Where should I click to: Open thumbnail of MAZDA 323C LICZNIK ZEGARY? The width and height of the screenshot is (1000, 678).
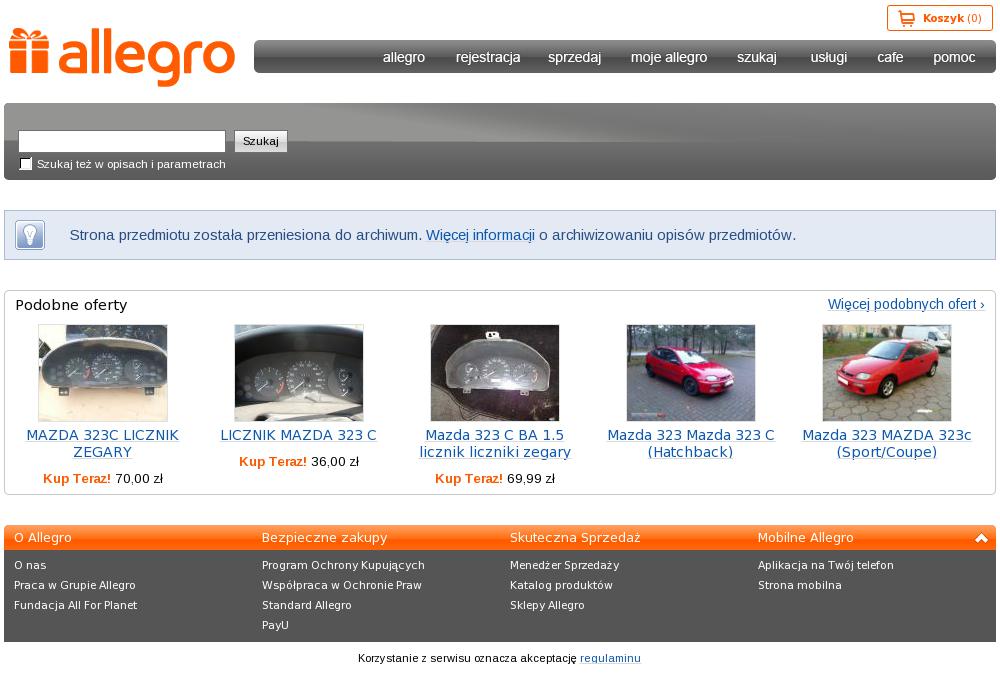click(103, 372)
